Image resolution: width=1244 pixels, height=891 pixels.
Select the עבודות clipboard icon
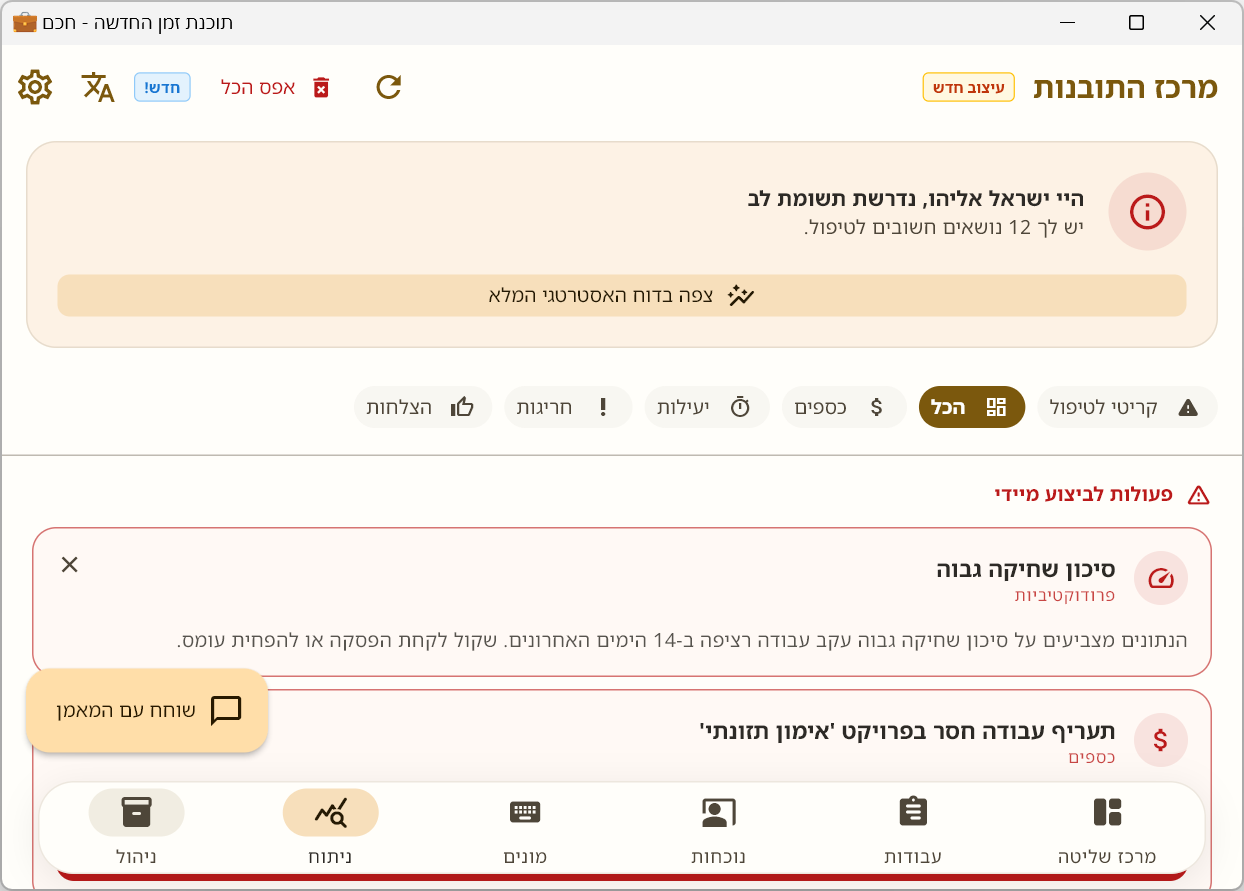pyautogui.click(x=913, y=813)
